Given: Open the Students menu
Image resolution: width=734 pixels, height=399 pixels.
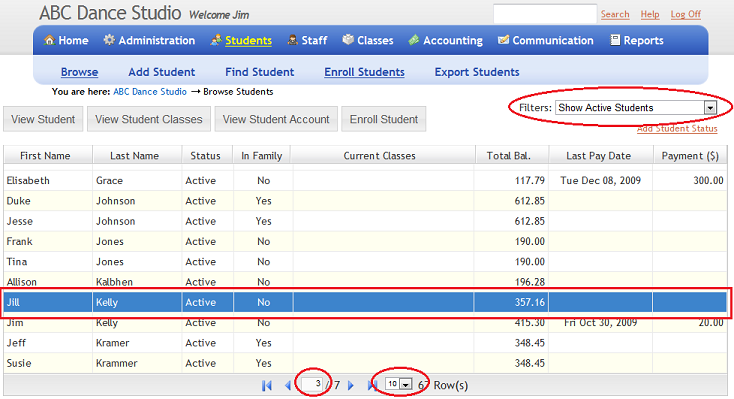Looking at the screenshot, I should 248,41.
